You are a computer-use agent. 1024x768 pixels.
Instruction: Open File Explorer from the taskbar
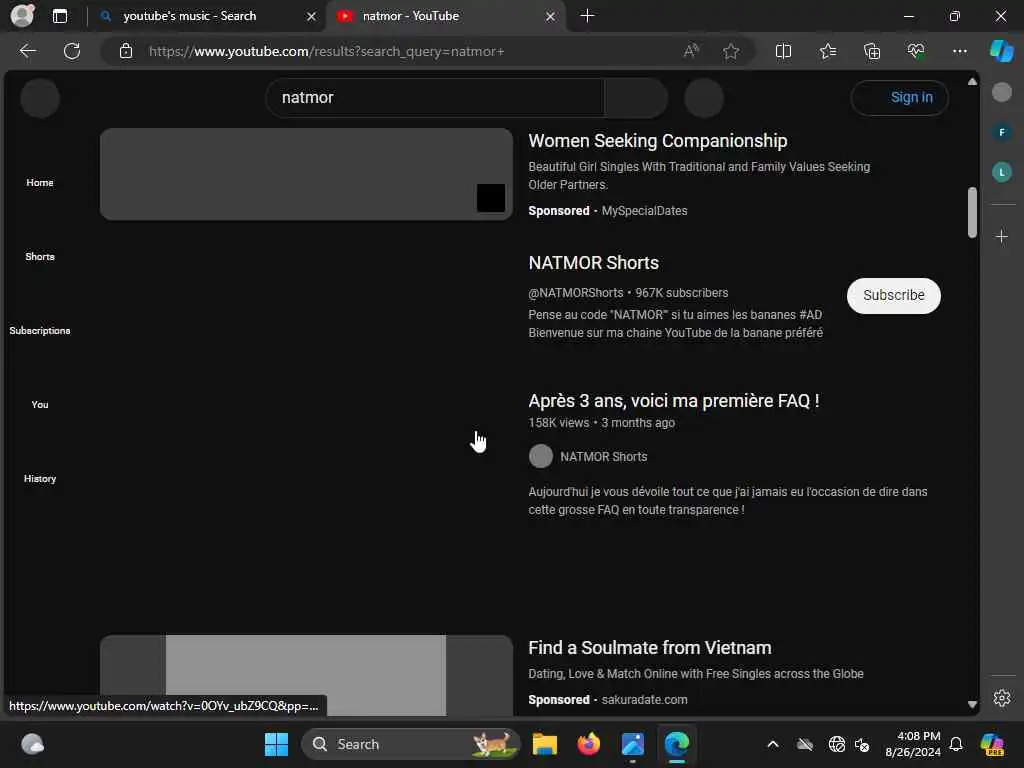click(545, 744)
